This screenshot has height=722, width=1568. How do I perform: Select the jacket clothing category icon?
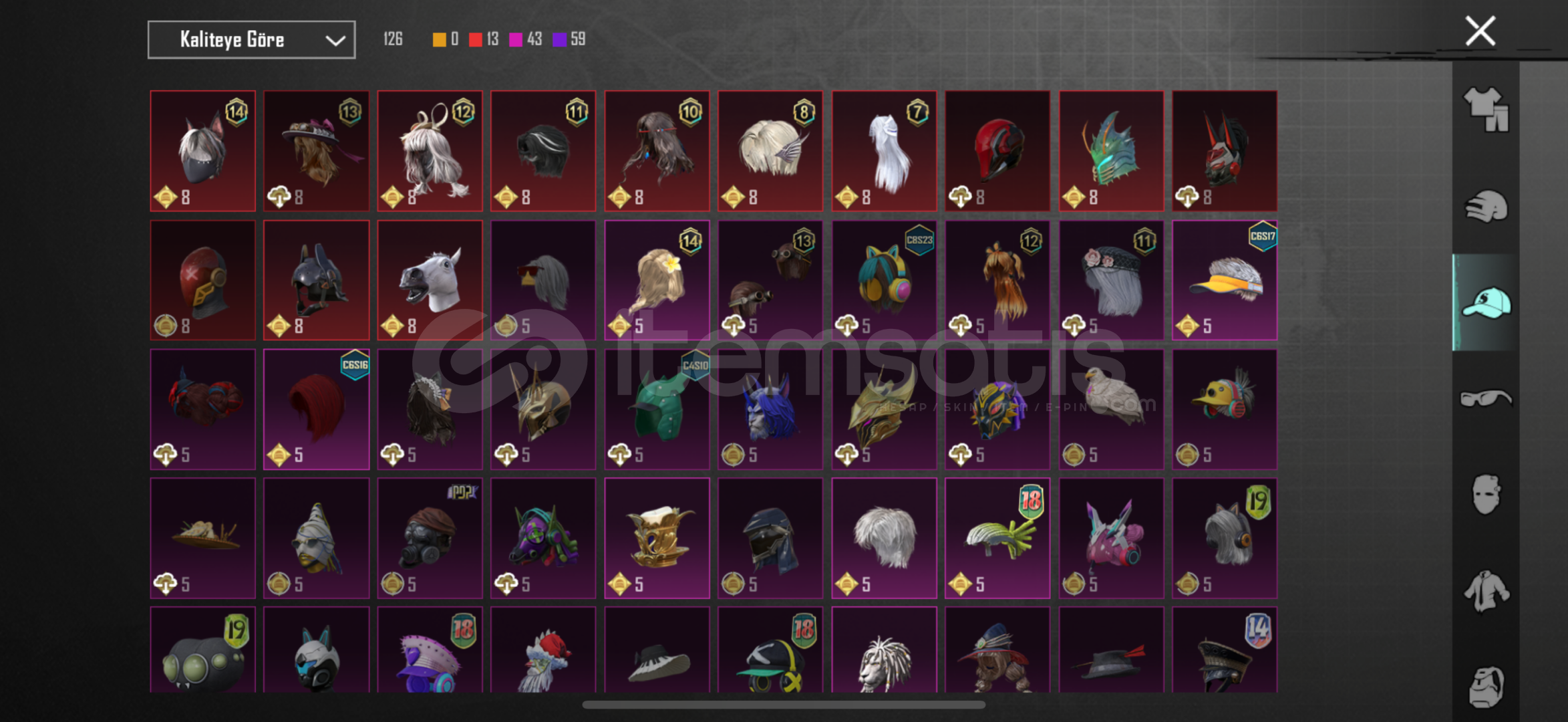click(x=1486, y=591)
